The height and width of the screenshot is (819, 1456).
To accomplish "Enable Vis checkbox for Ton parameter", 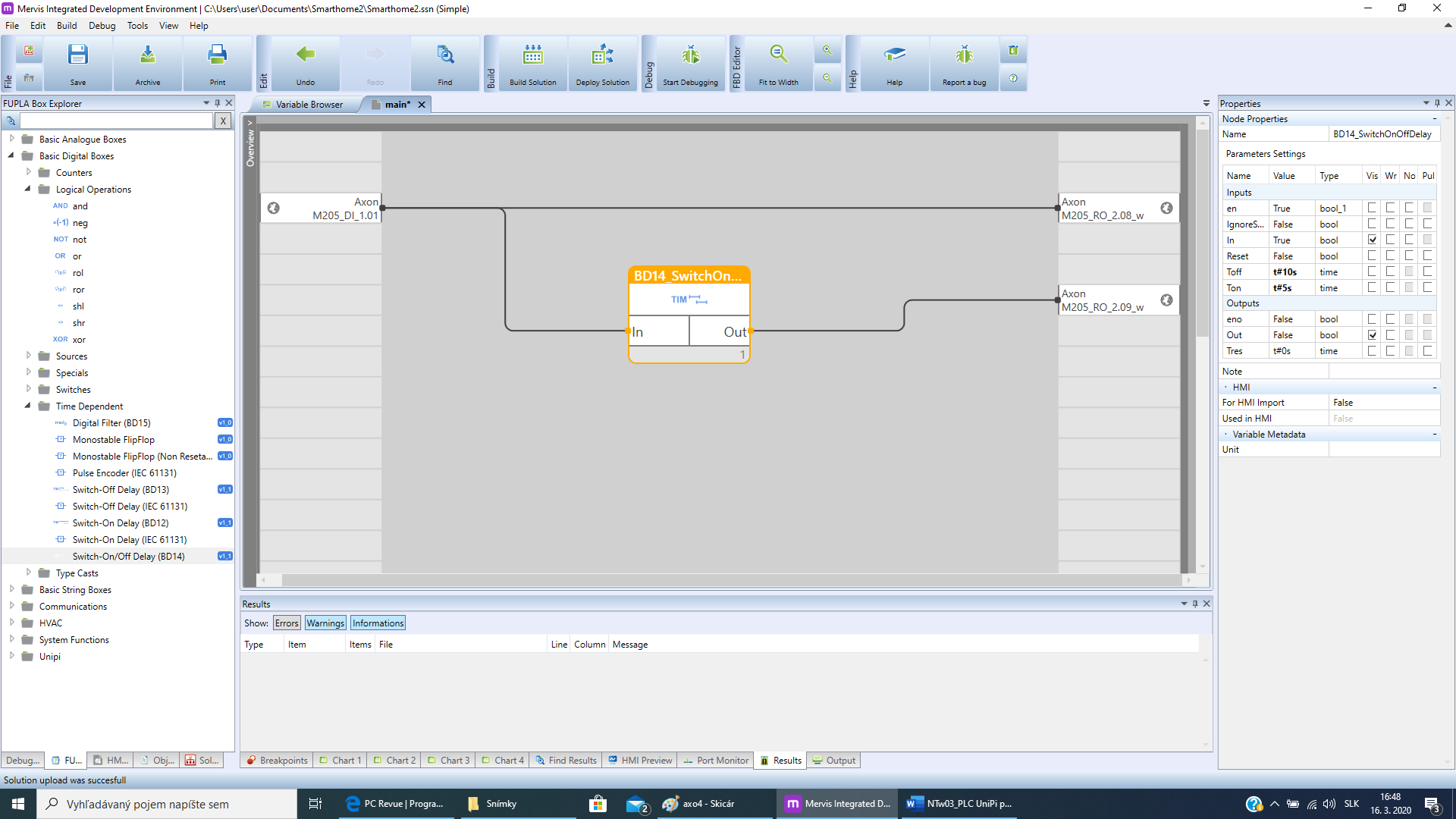I will click(1372, 288).
